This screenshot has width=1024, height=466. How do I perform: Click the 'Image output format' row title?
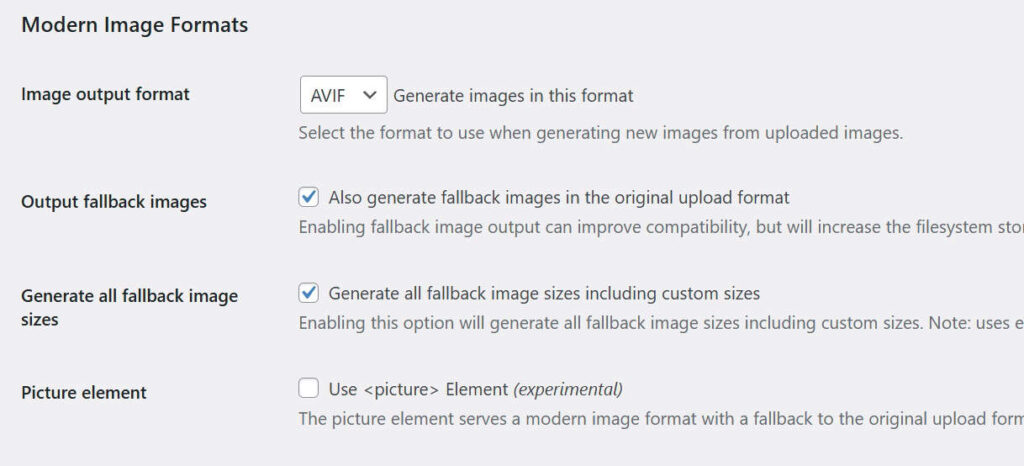tap(105, 95)
